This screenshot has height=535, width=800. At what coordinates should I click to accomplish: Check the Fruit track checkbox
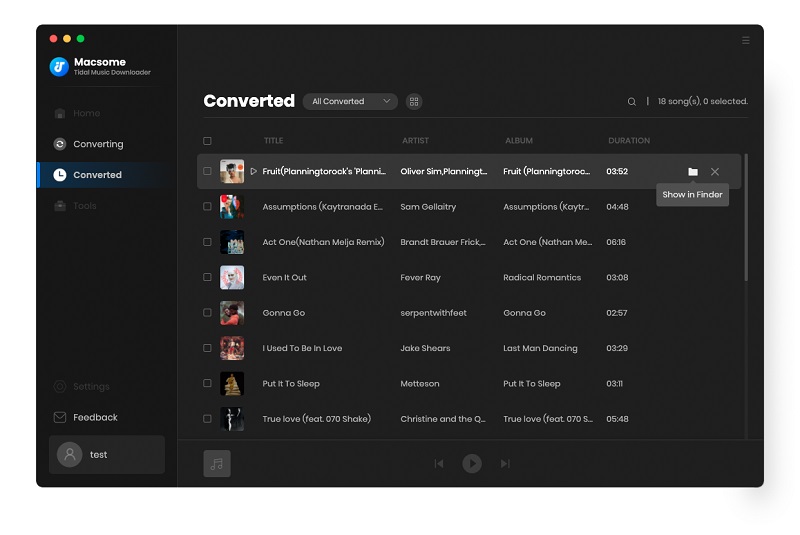[207, 171]
